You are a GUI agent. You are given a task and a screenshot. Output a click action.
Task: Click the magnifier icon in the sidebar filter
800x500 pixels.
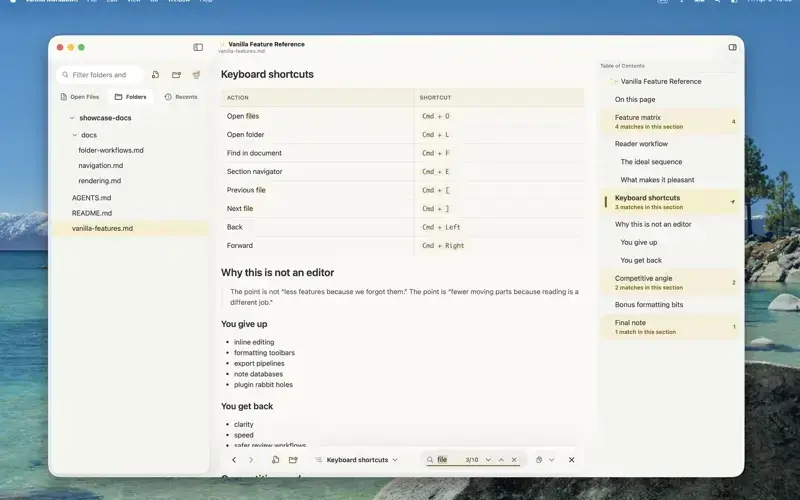[65, 74]
